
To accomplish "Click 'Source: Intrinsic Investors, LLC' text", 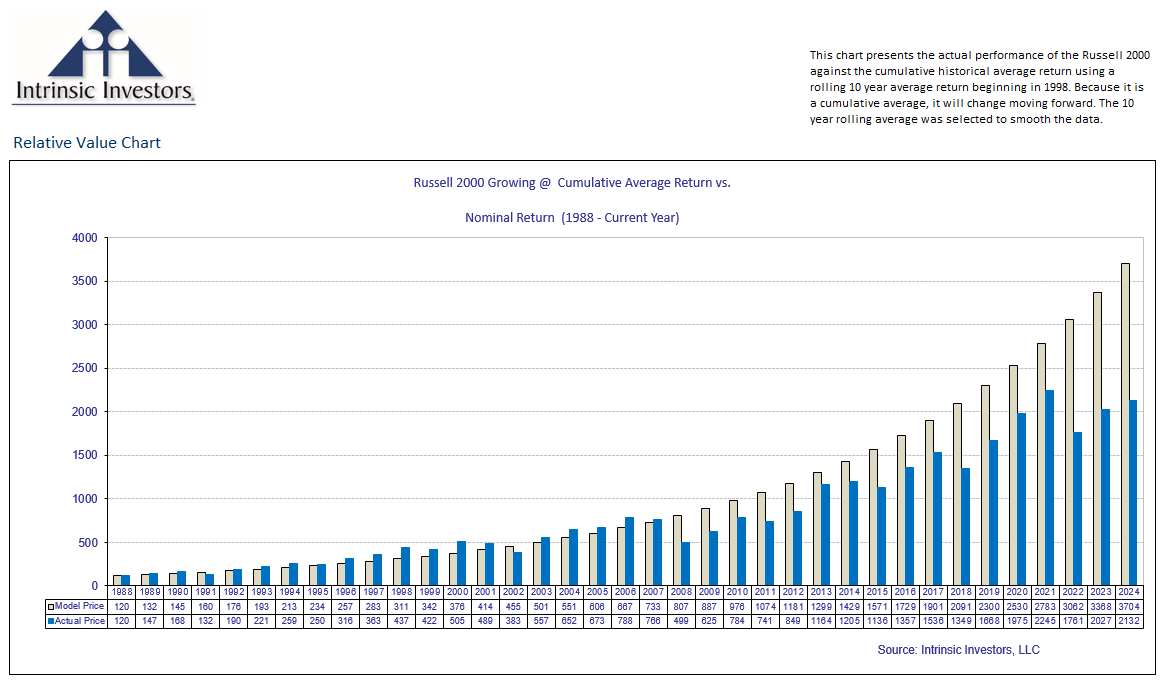I will (958, 650).
